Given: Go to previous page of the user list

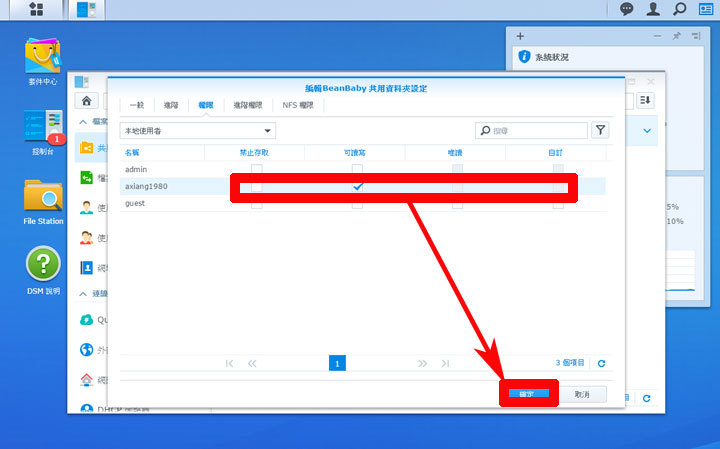Looking at the screenshot, I should [252, 364].
